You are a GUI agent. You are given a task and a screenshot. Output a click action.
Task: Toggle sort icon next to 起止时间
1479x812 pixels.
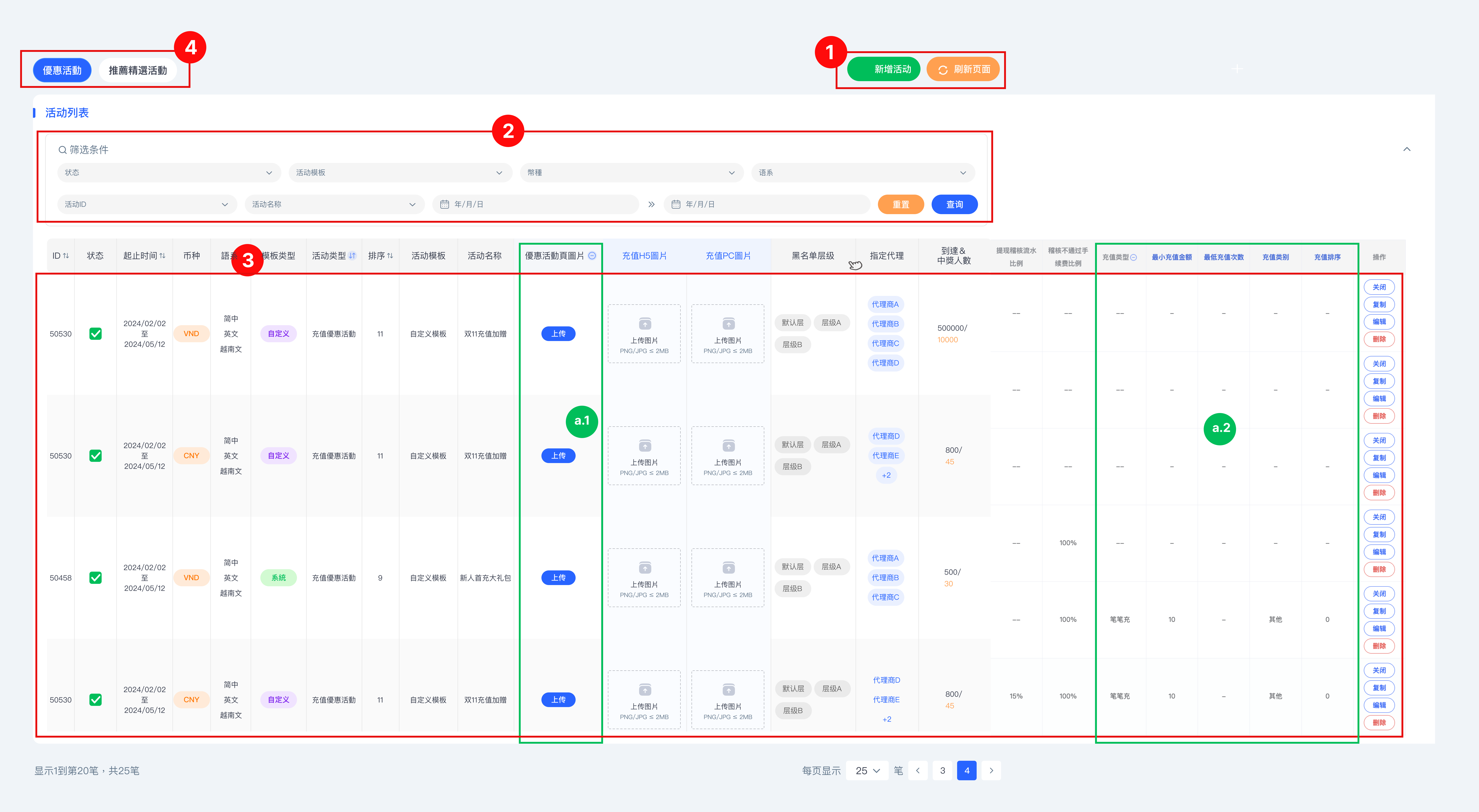163,256
